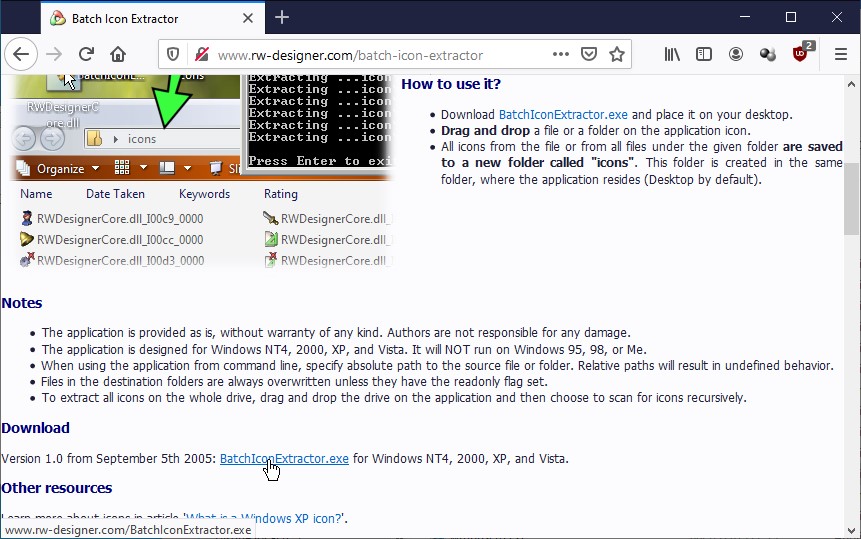The height and width of the screenshot is (539, 861).
Task: Click the BatchIconExtractor.exe link under Download
Action: [x=284, y=459]
